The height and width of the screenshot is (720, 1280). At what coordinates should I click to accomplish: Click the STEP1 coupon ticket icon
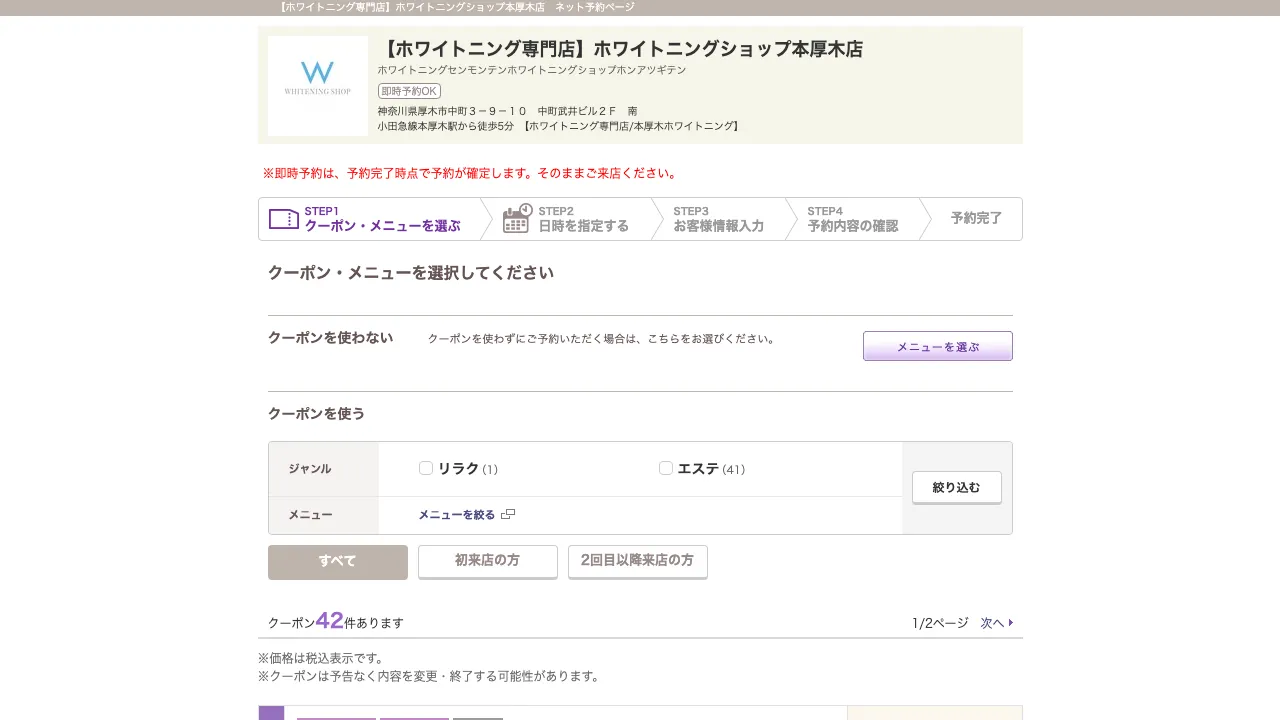click(x=284, y=219)
